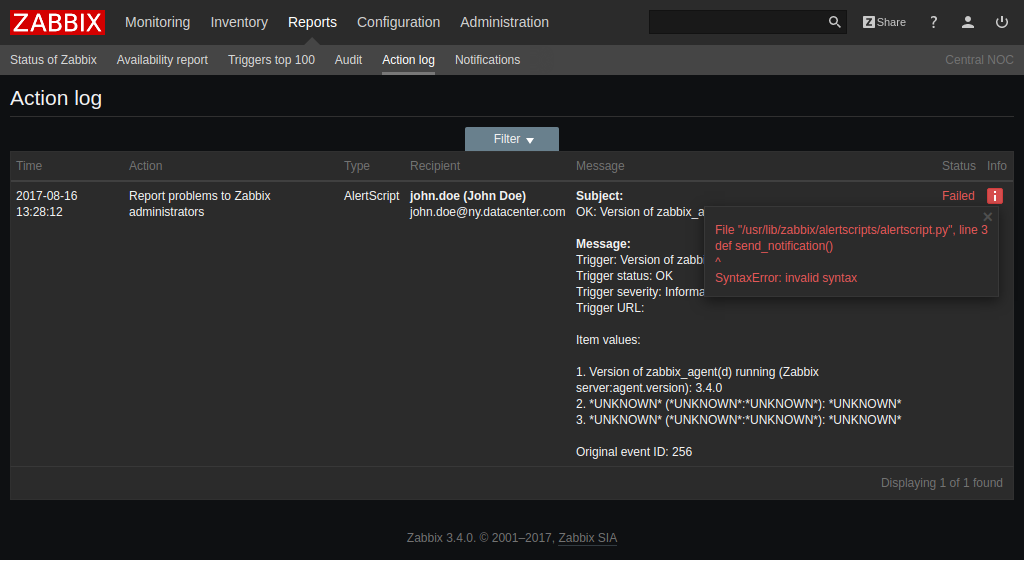
Task: Click the ZABBIX logo
Action: 56,22
